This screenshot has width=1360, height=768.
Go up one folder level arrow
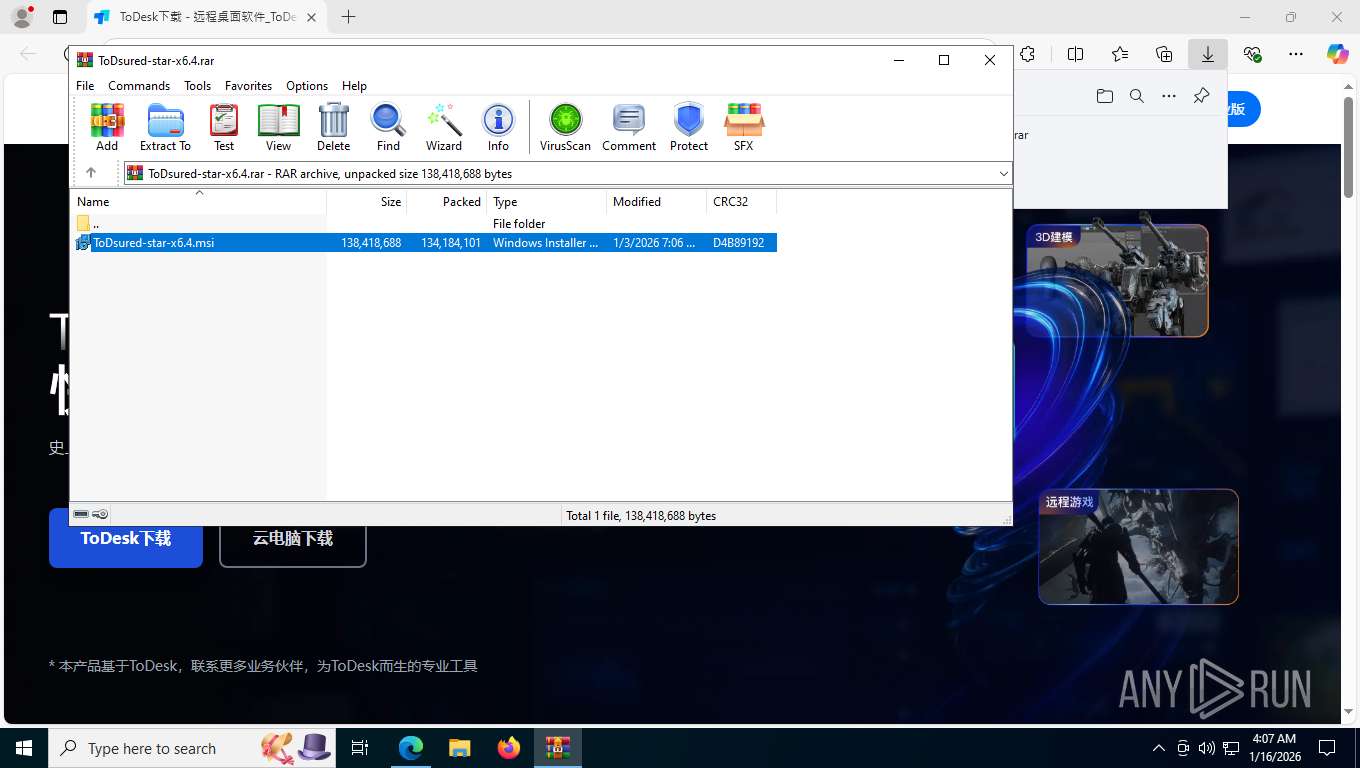point(91,173)
